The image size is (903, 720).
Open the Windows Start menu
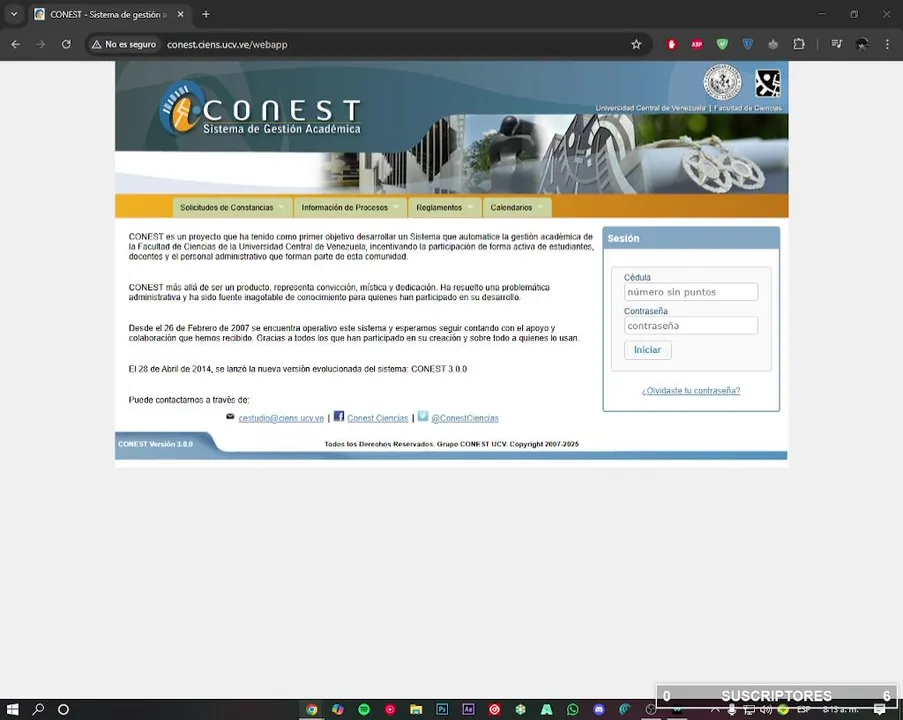[x=13, y=710]
